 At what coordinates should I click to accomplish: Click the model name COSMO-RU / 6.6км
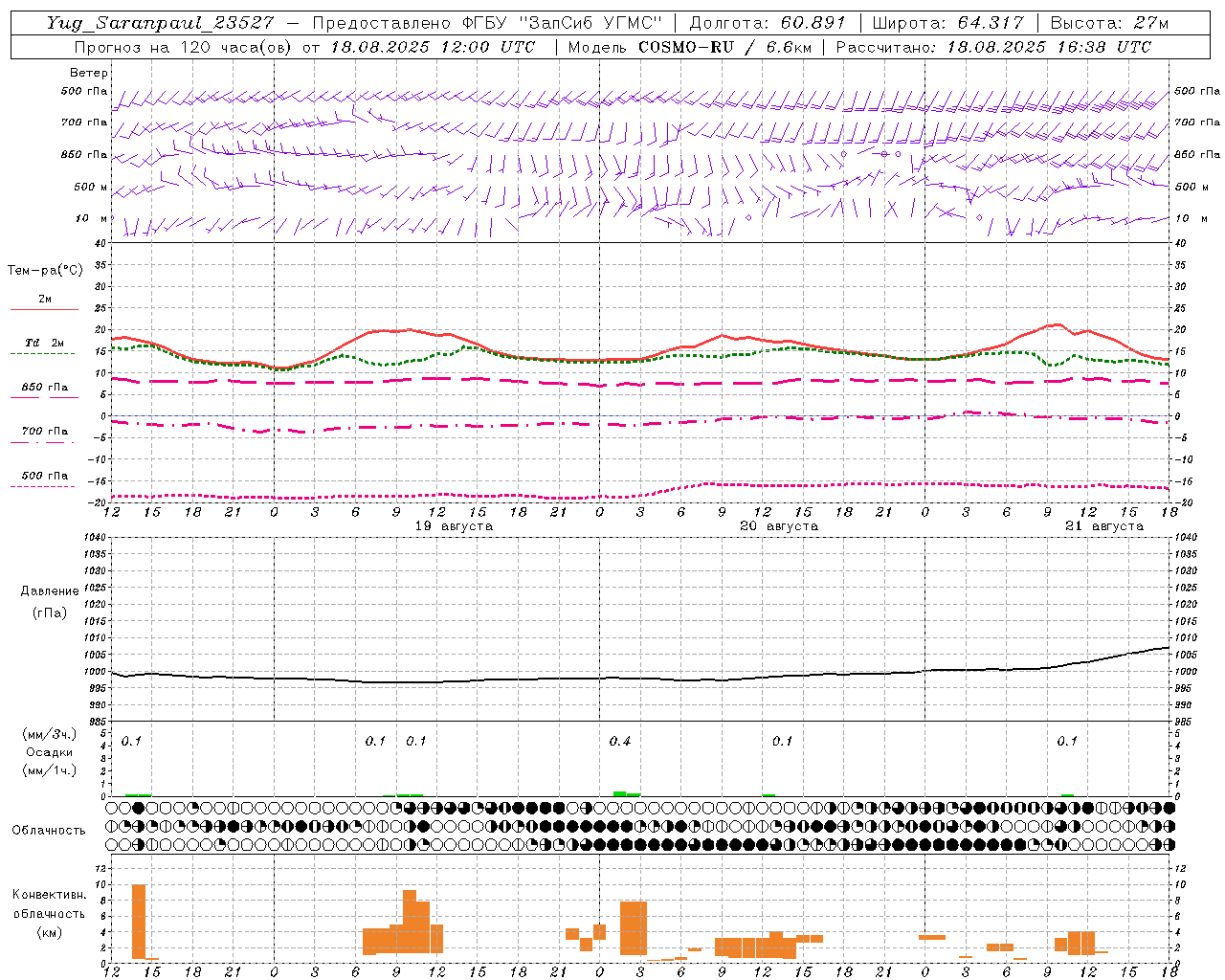(725, 47)
